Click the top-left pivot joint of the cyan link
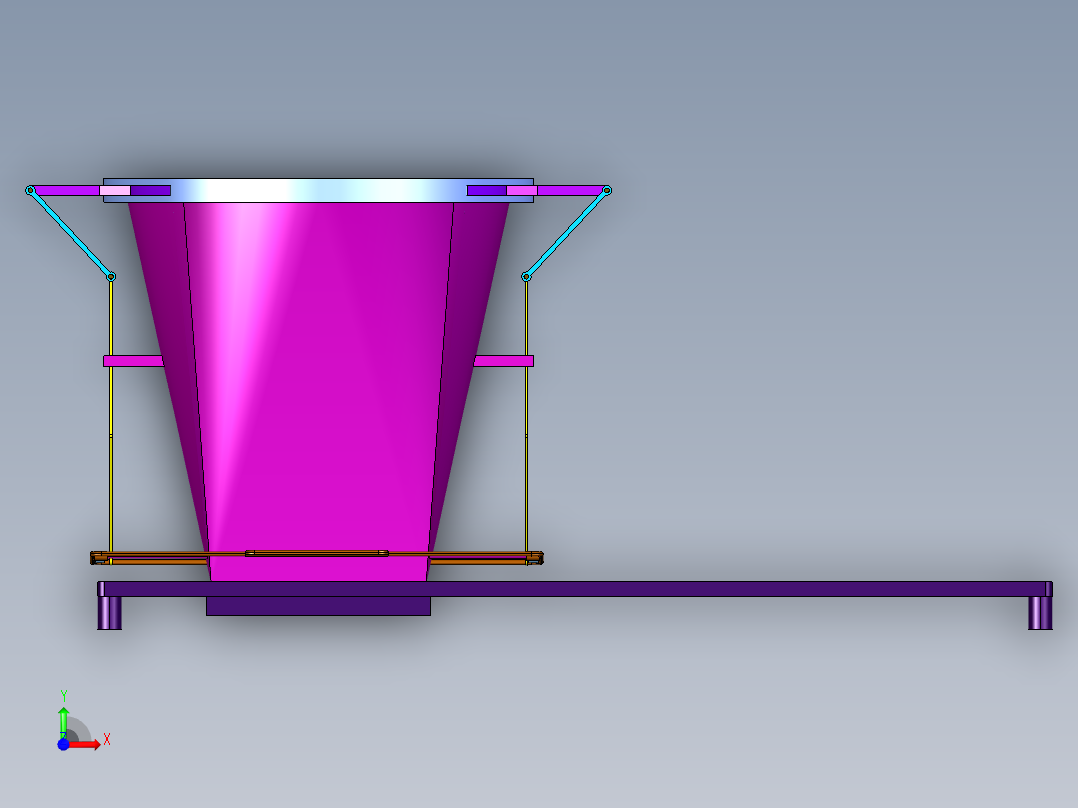The width and height of the screenshot is (1078, 808). (31, 190)
